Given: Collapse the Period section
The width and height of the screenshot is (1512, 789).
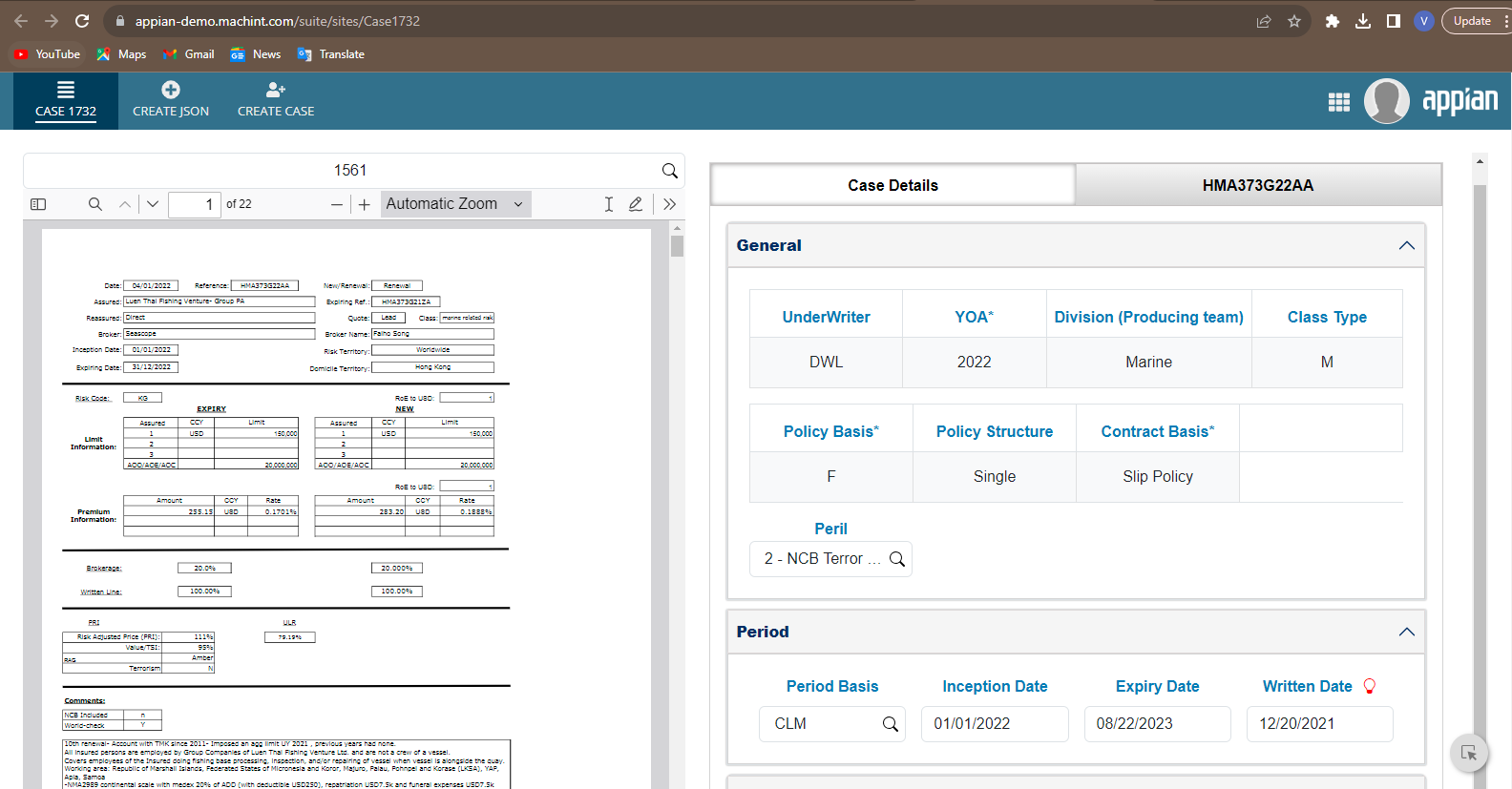Looking at the screenshot, I should [1406, 633].
